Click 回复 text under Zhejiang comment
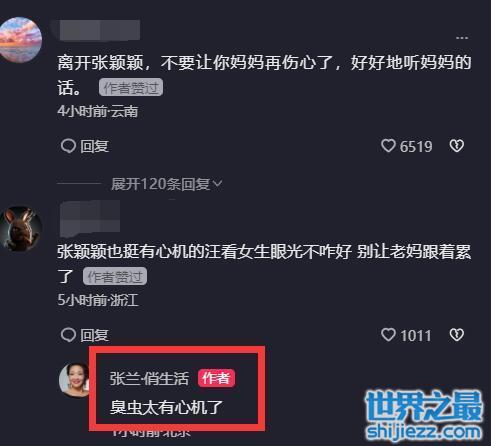This screenshot has width=491, height=446. (x=95, y=335)
